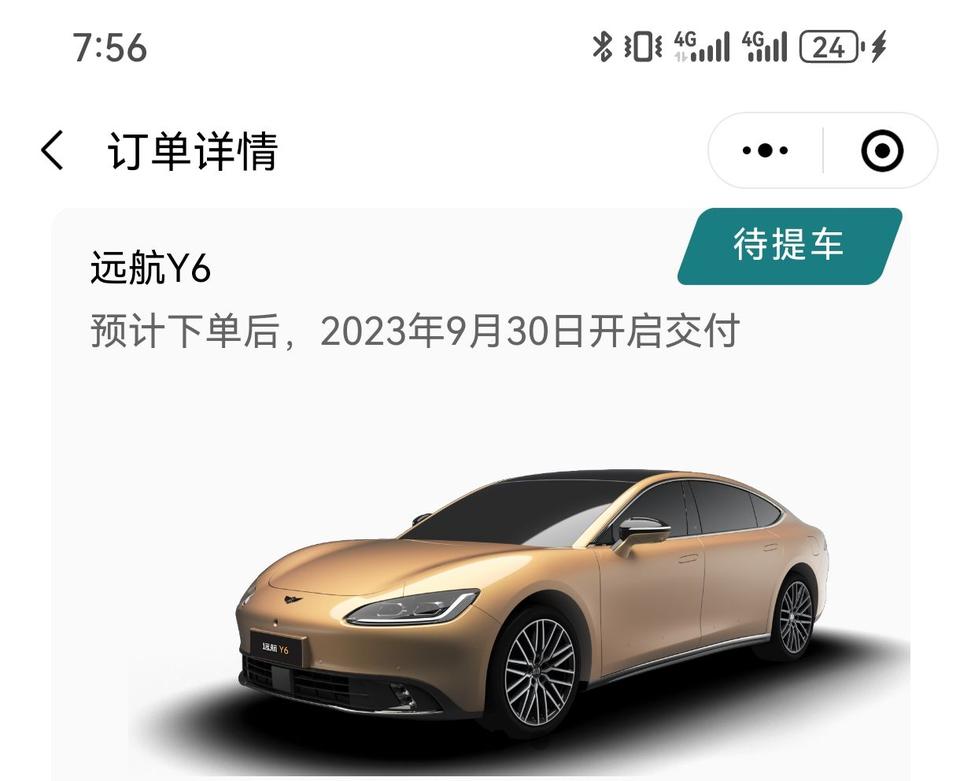Tap the 7:56 clock display
This screenshot has width=960, height=781.
(x=110, y=47)
